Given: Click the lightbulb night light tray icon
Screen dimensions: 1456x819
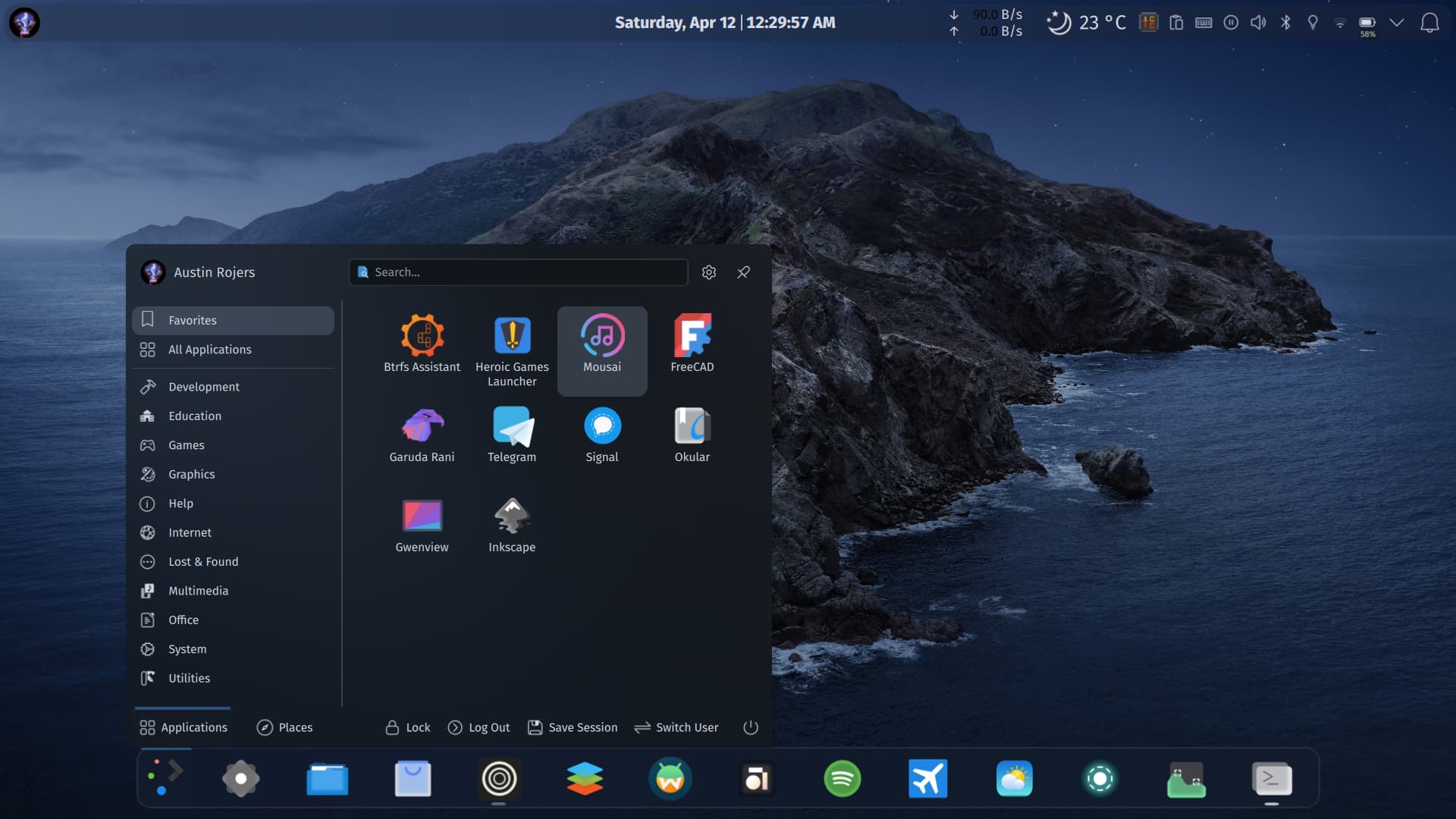Looking at the screenshot, I should [1313, 23].
